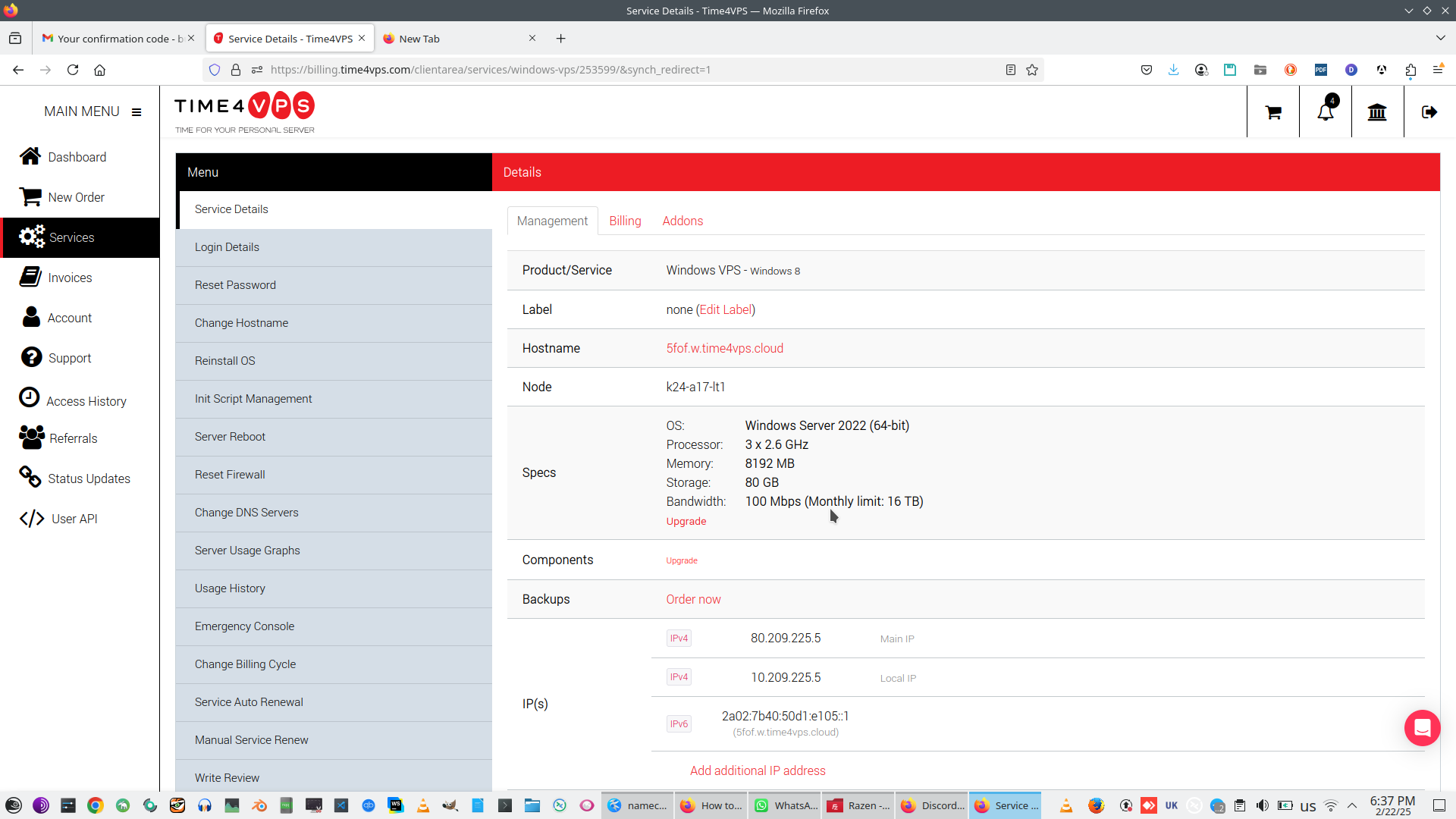Switch to the Billing tab

coord(625,221)
